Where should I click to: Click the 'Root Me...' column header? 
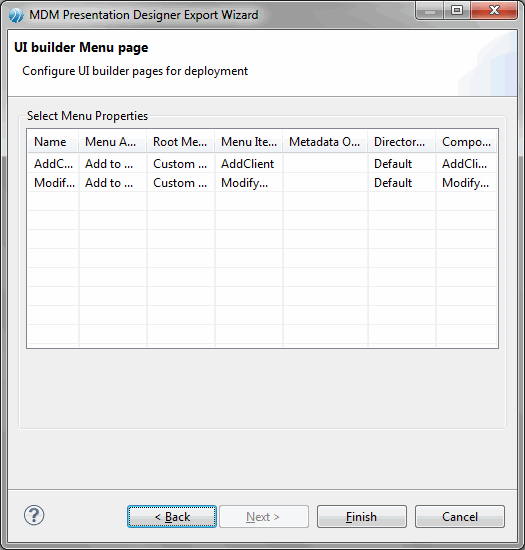(181, 142)
